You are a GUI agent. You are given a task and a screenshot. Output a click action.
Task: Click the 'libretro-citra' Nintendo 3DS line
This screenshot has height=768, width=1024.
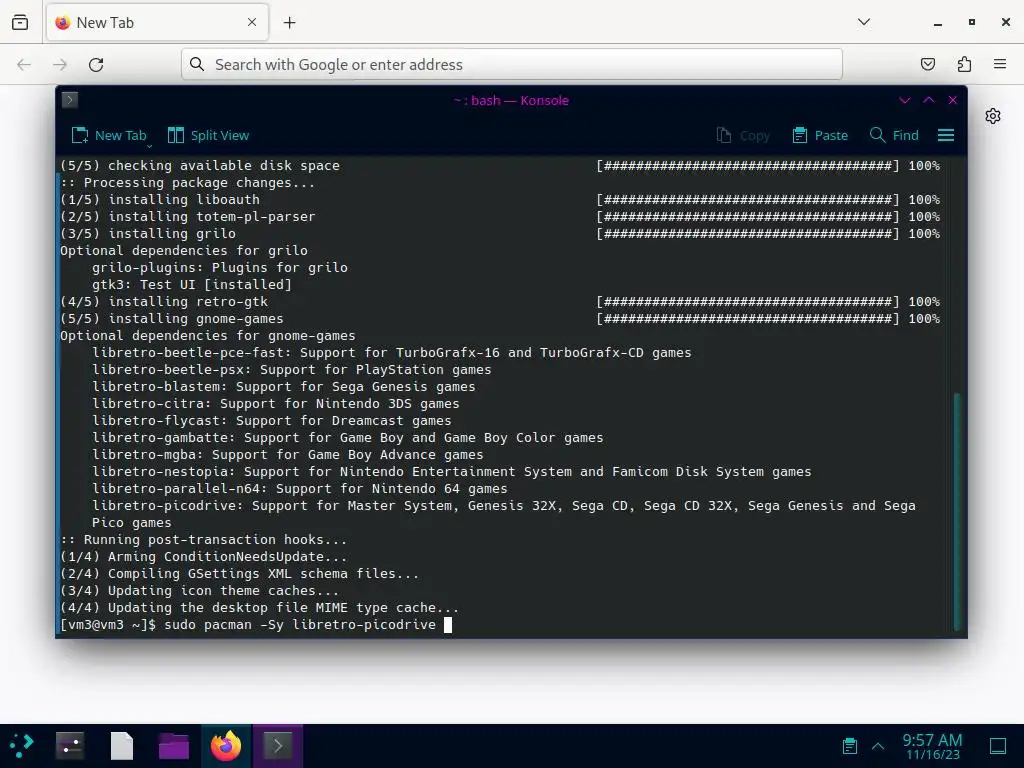[x=276, y=404]
